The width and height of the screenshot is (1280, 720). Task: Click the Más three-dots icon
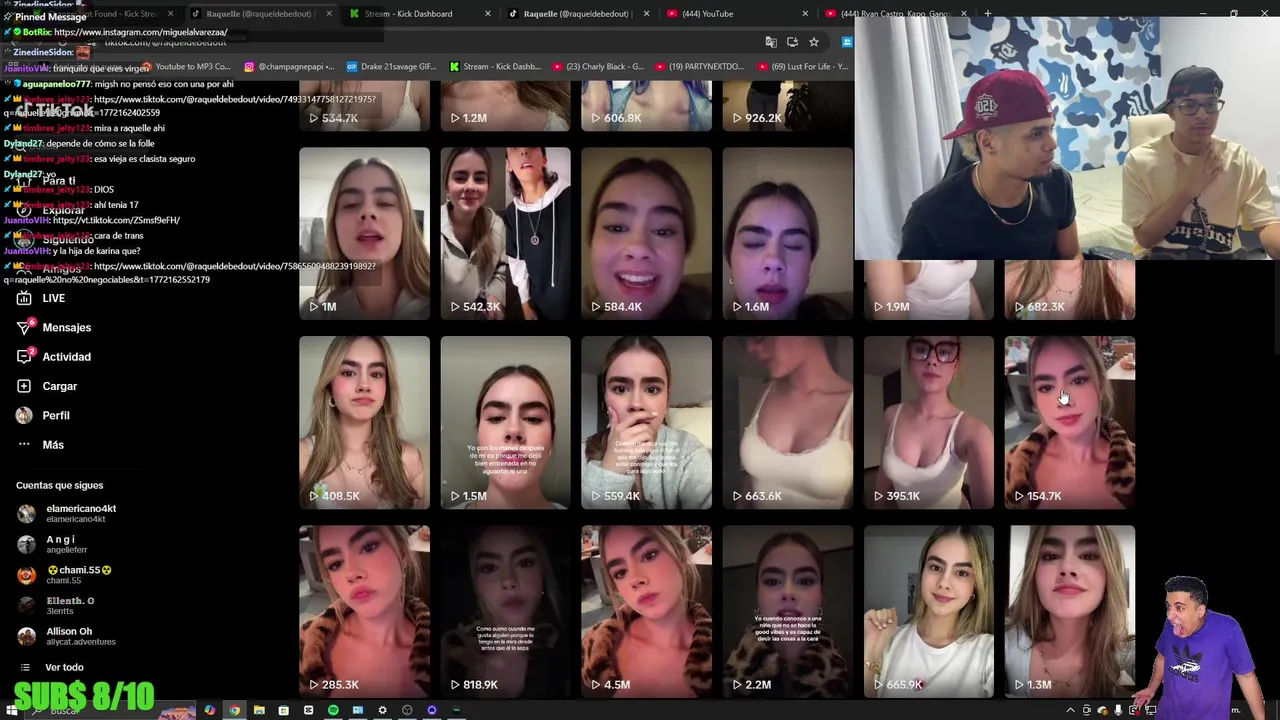point(24,444)
